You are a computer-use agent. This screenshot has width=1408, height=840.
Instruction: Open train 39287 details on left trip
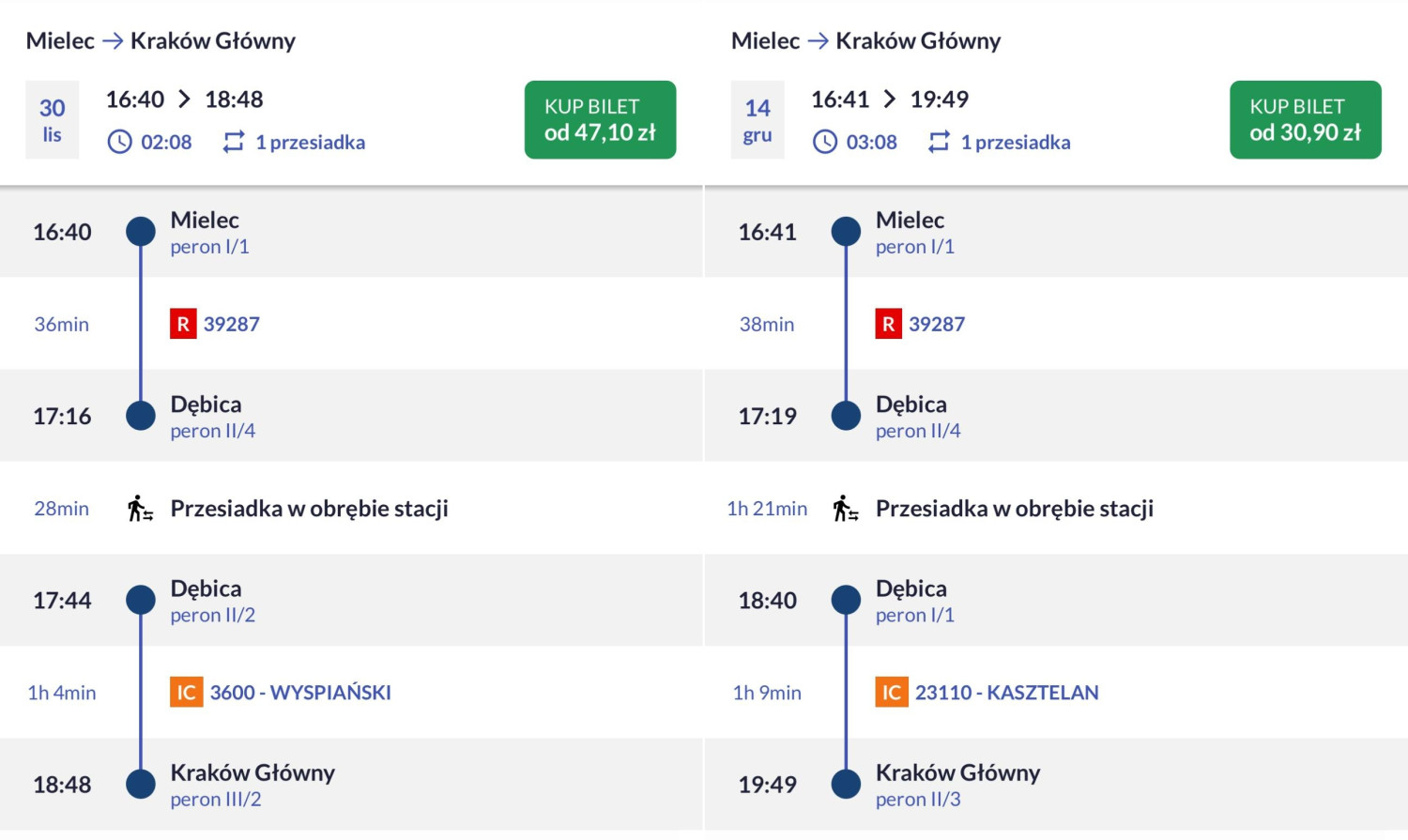pos(232,324)
